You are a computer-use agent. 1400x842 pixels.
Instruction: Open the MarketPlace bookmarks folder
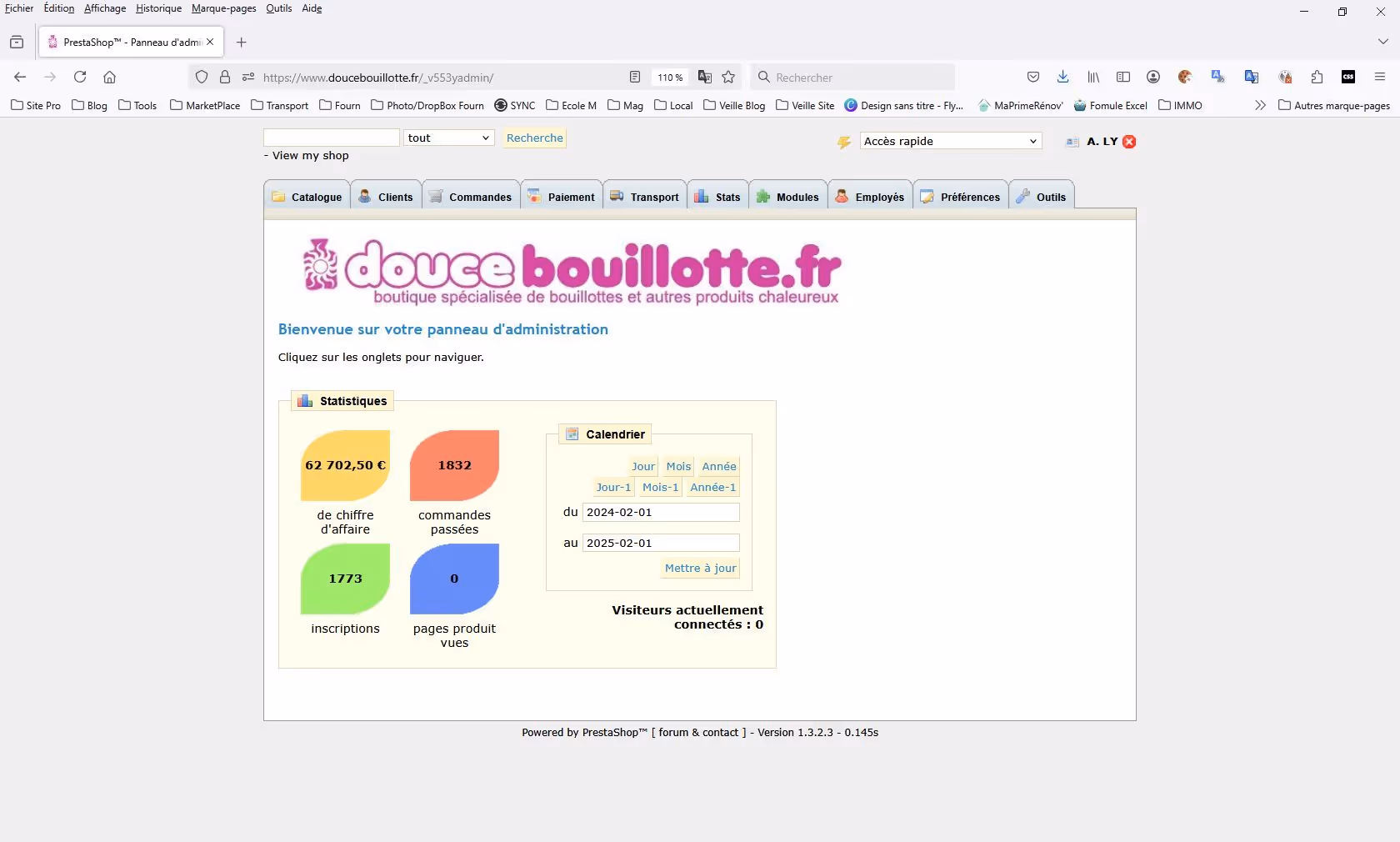pos(205,105)
